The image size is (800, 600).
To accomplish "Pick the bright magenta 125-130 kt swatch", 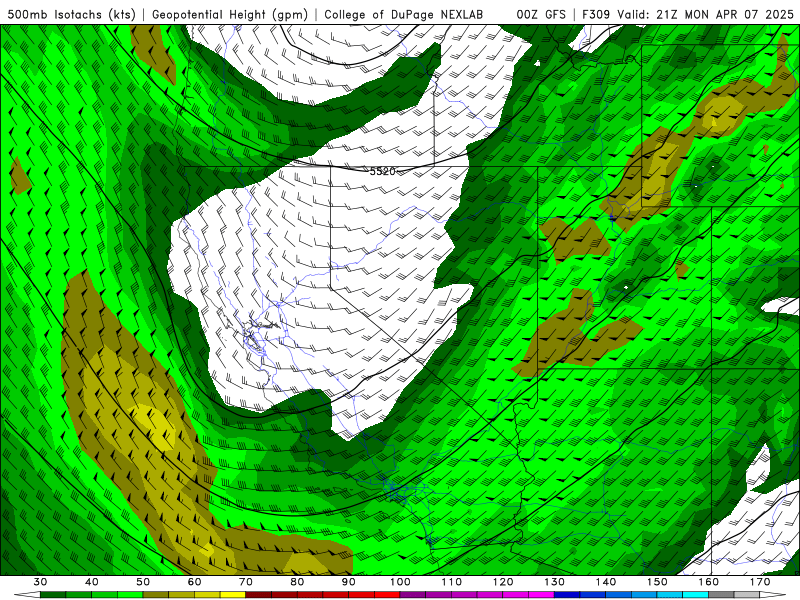I will [x=541, y=595].
